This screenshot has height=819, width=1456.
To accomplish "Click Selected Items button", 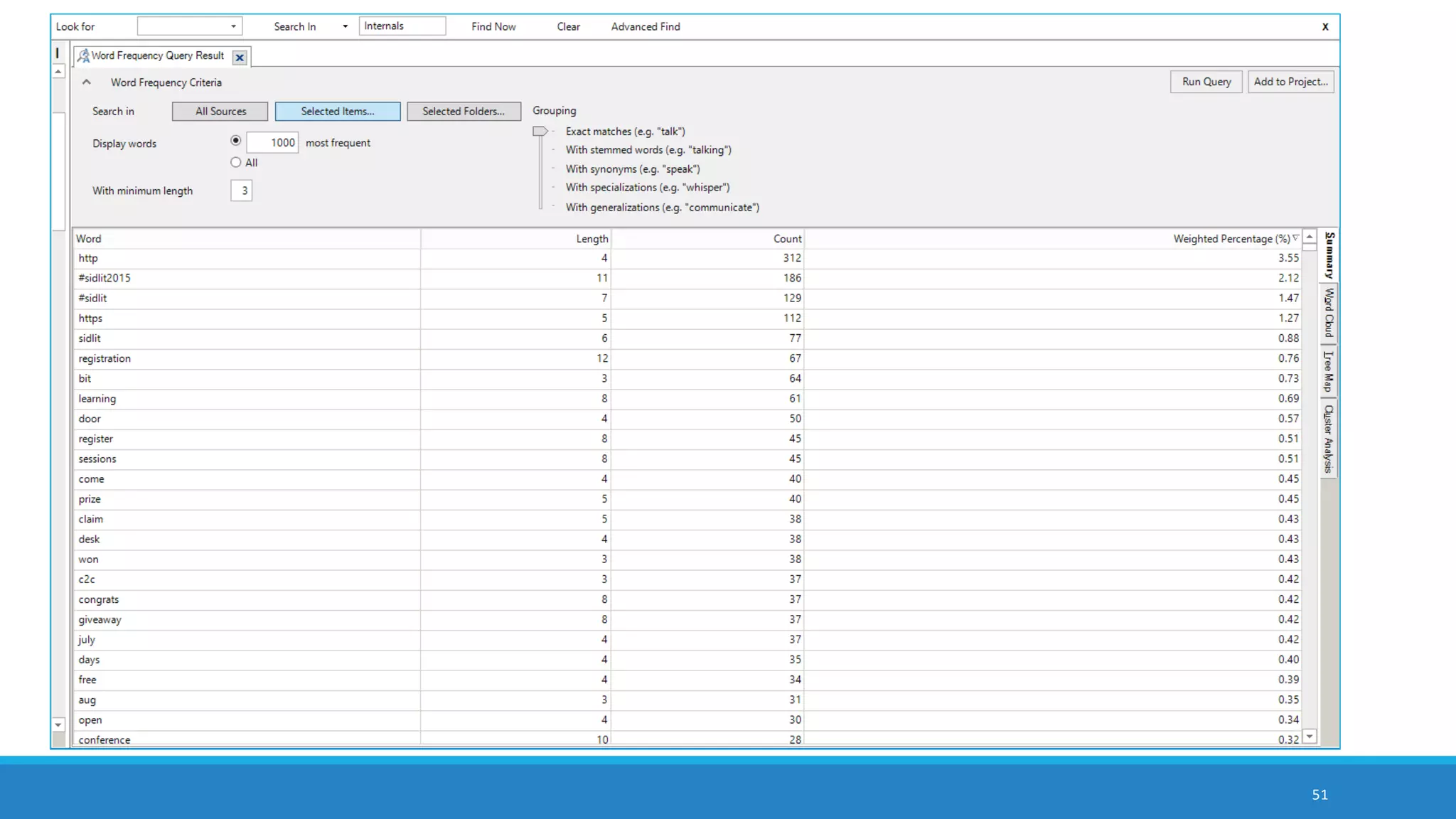I will (338, 112).
